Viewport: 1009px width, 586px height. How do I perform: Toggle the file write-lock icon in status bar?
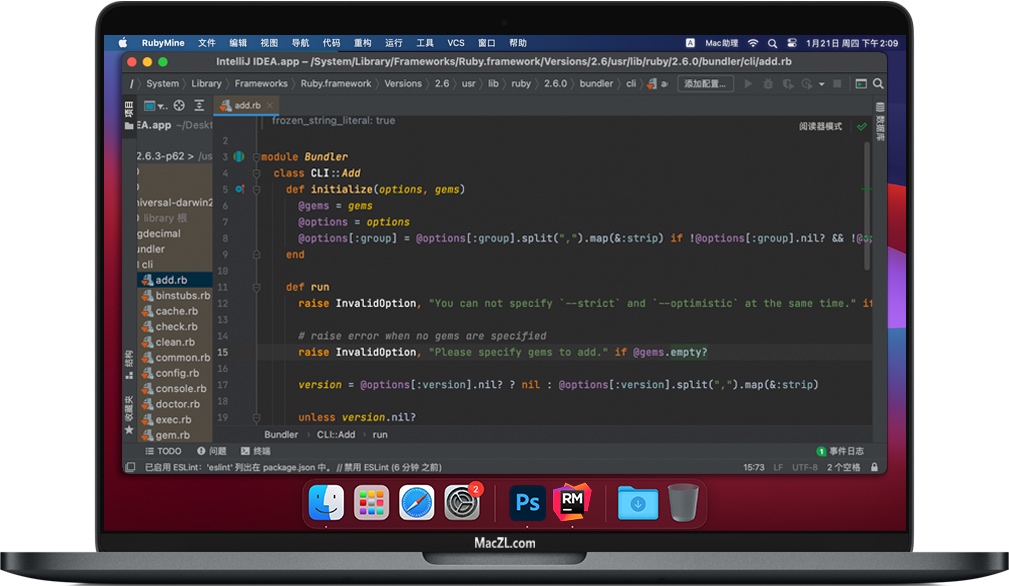tap(873, 466)
